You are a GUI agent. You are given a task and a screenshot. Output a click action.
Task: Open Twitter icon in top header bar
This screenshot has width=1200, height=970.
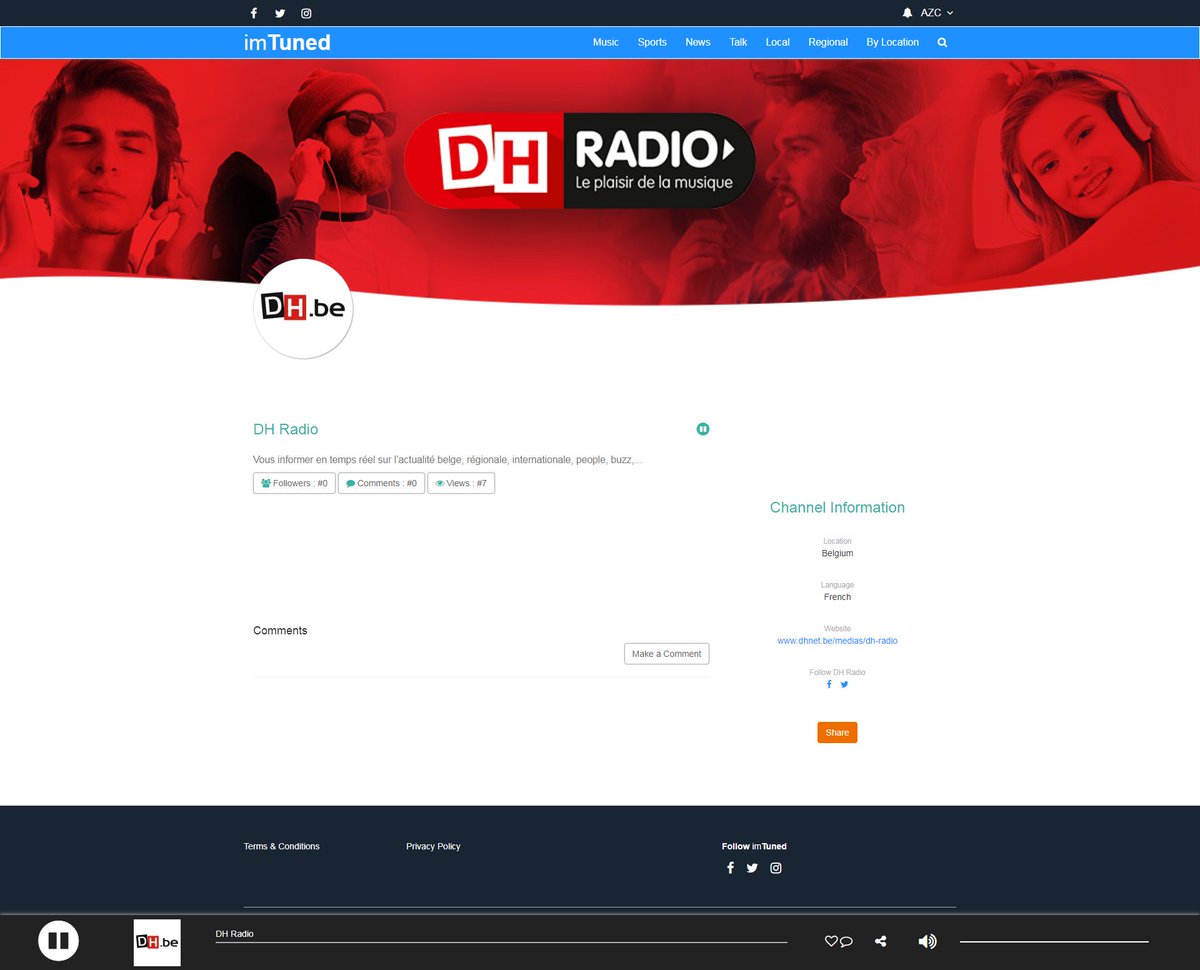pos(280,13)
